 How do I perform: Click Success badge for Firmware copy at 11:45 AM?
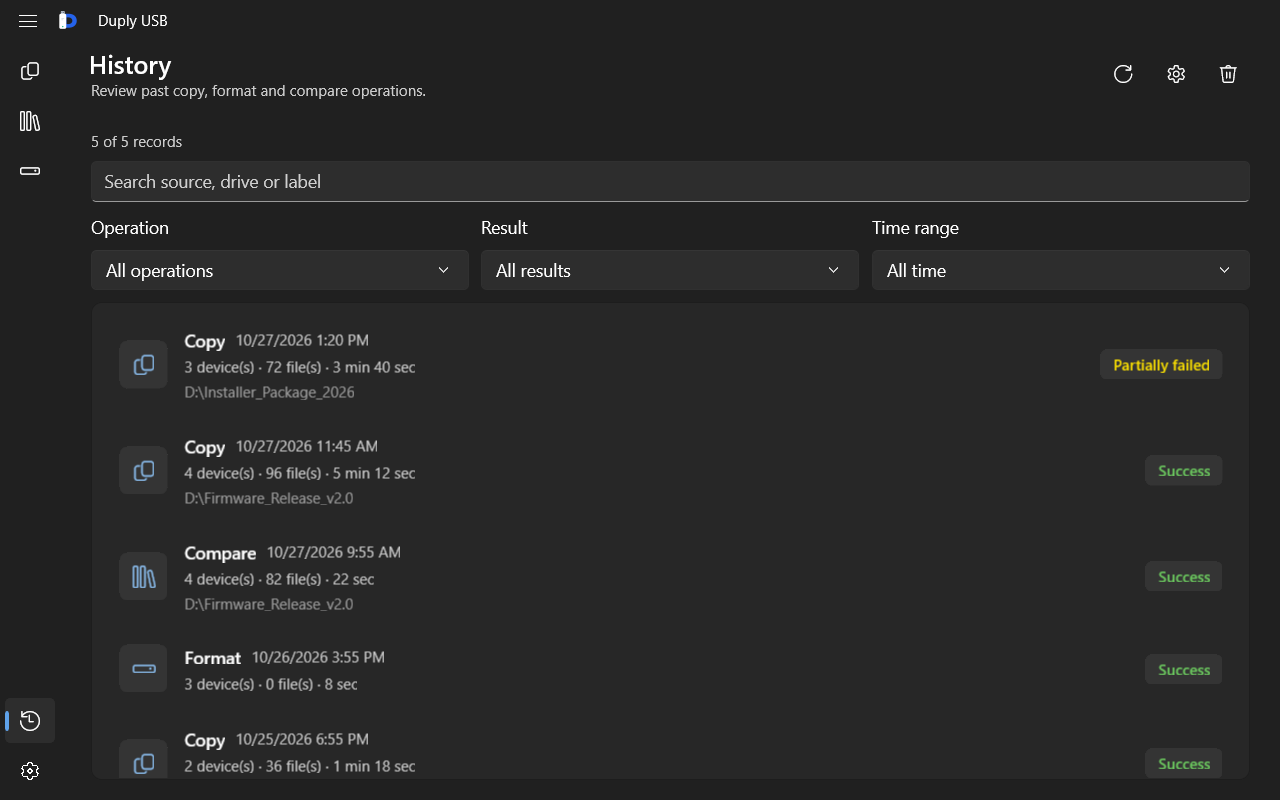point(1184,471)
